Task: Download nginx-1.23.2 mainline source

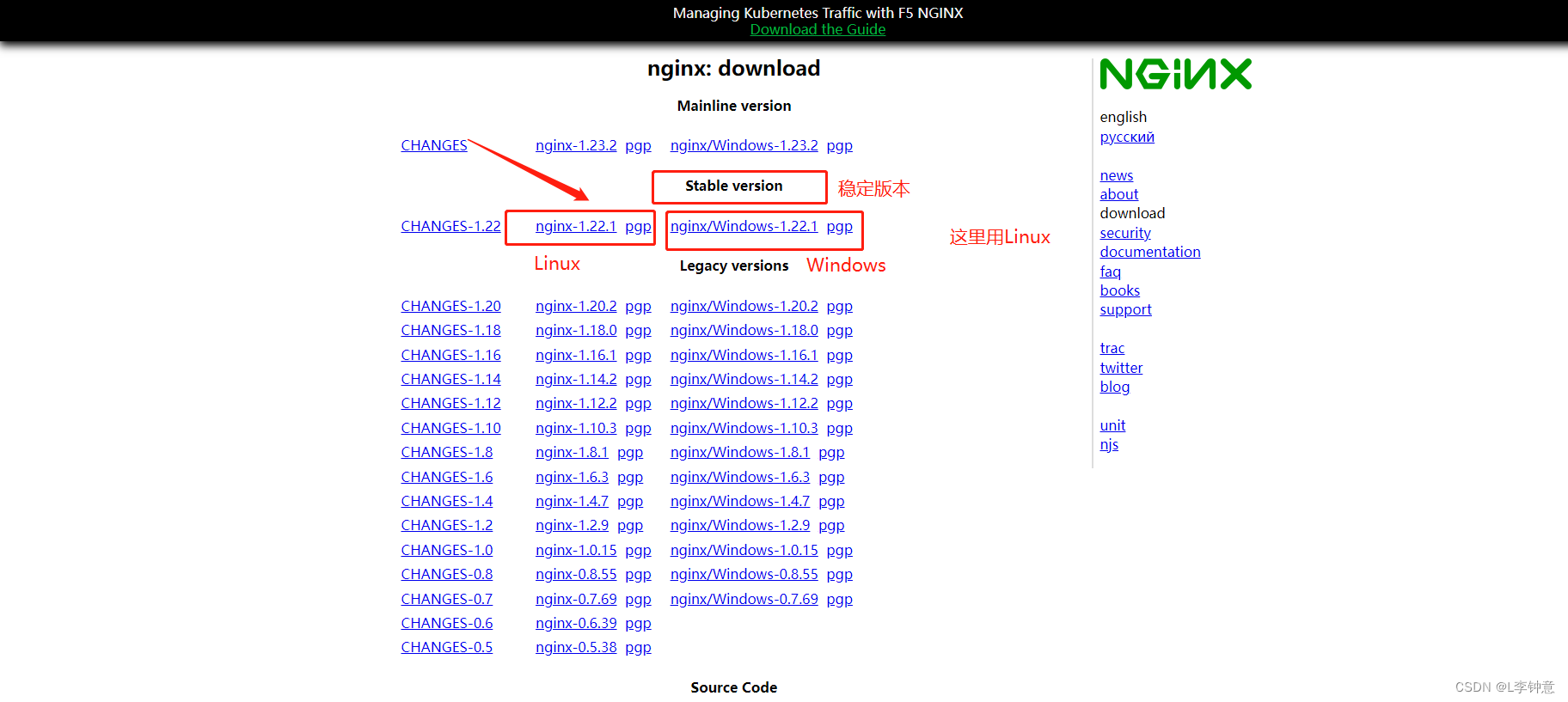Action: 576,145
